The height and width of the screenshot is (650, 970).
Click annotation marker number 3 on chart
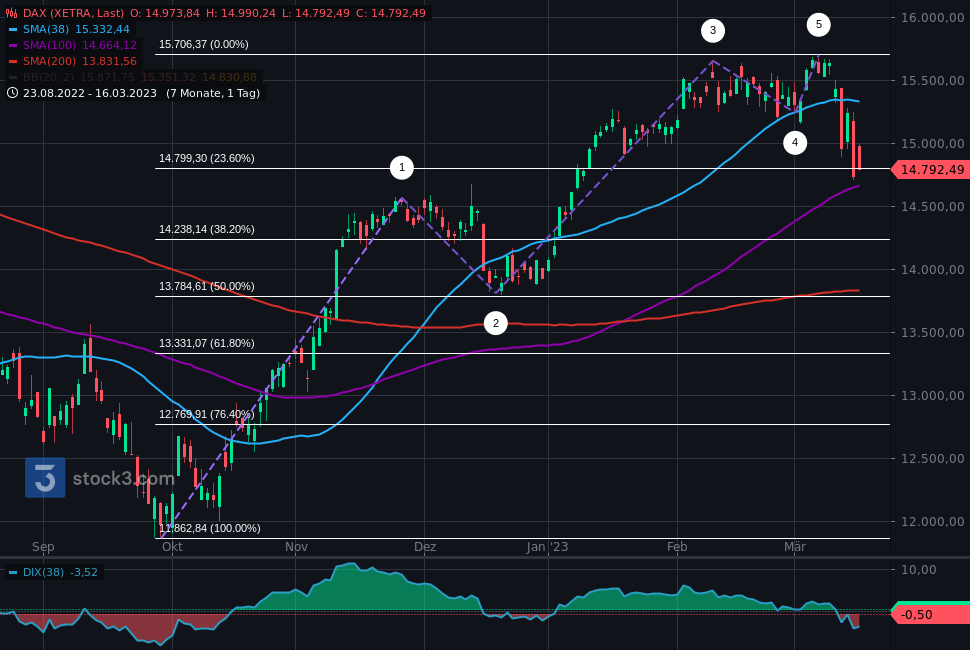(712, 30)
